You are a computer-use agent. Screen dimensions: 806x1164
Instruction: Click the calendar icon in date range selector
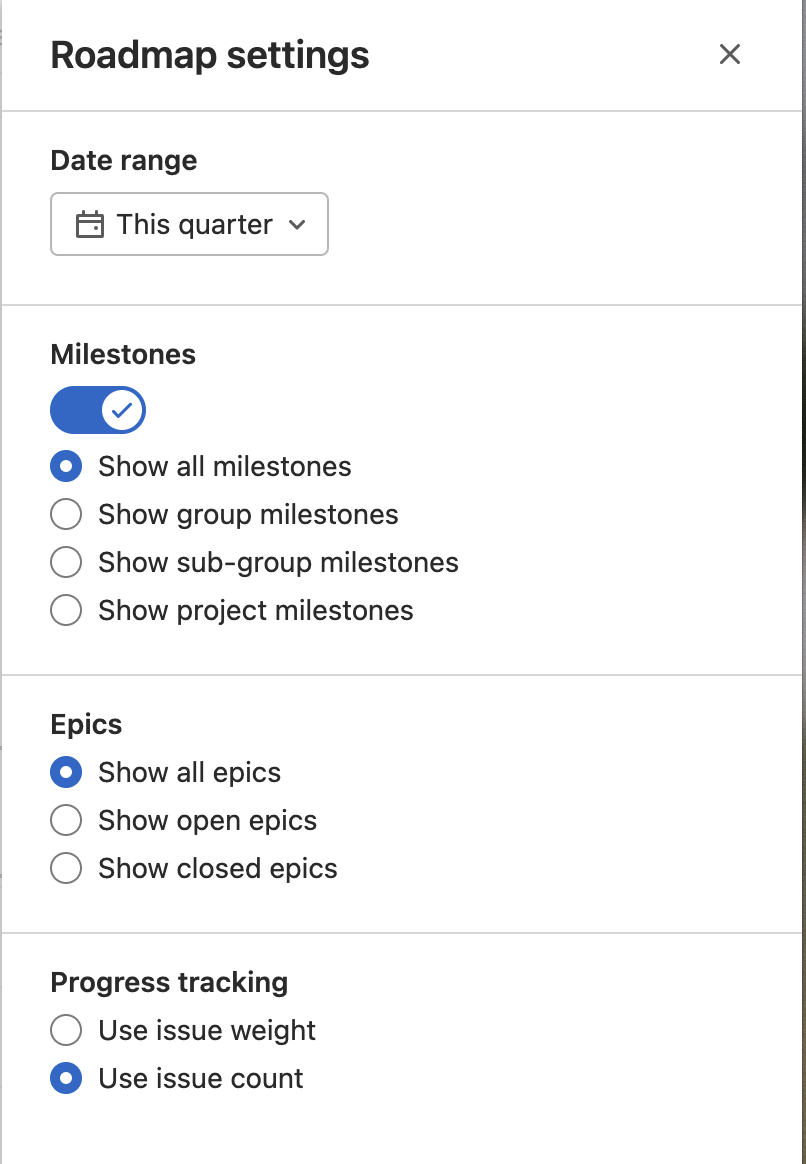tap(91, 224)
